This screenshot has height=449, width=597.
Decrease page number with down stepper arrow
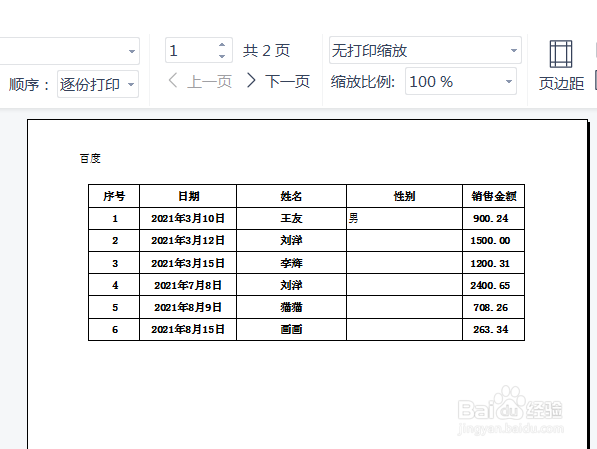(x=222, y=56)
